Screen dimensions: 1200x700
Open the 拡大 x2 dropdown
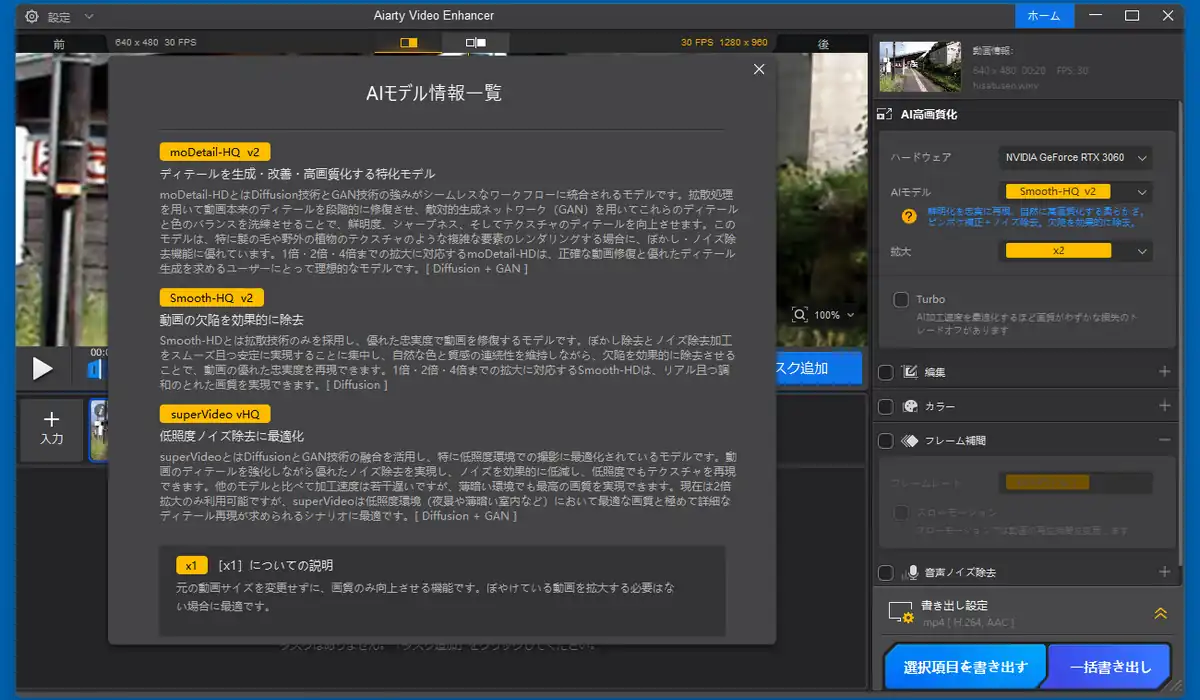click(x=1075, y=250)
